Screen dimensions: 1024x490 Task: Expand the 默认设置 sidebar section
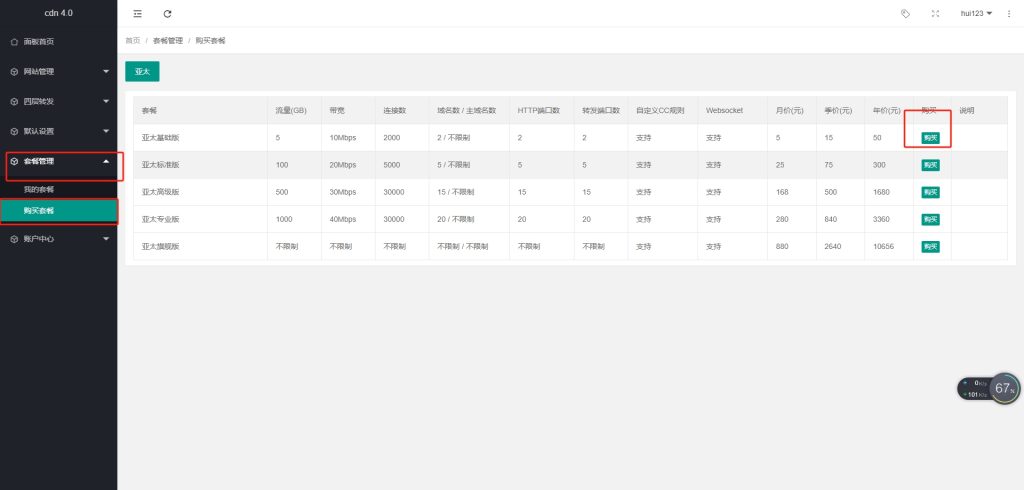coord(58,131)
